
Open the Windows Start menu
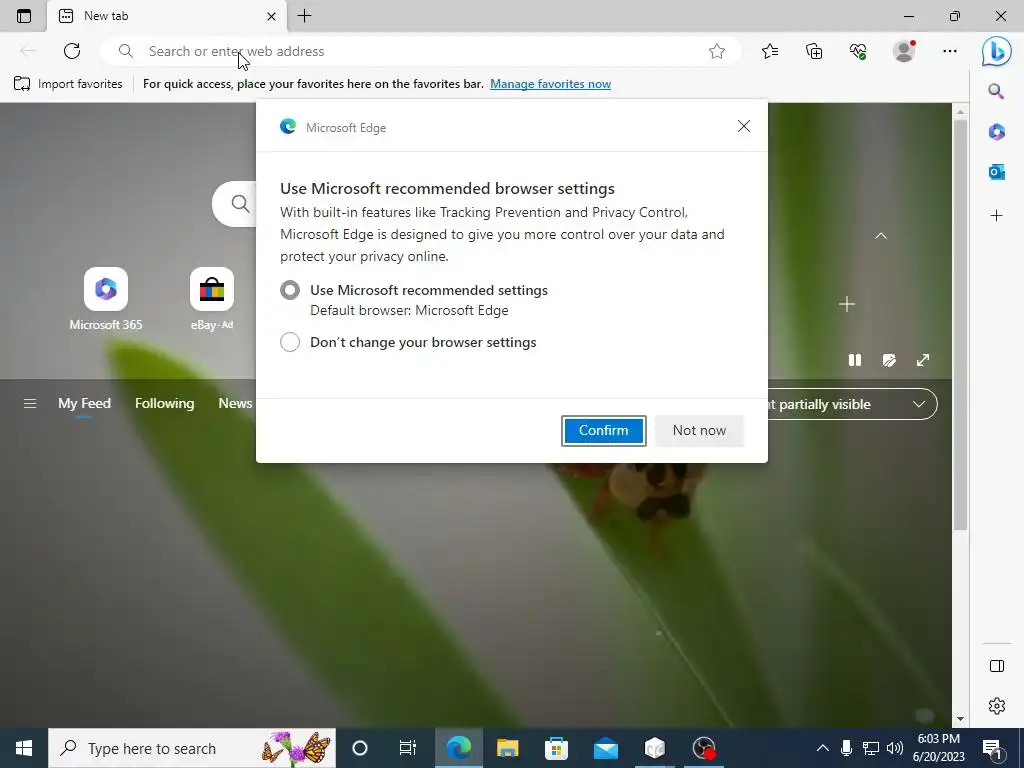[x=24, y=748]
